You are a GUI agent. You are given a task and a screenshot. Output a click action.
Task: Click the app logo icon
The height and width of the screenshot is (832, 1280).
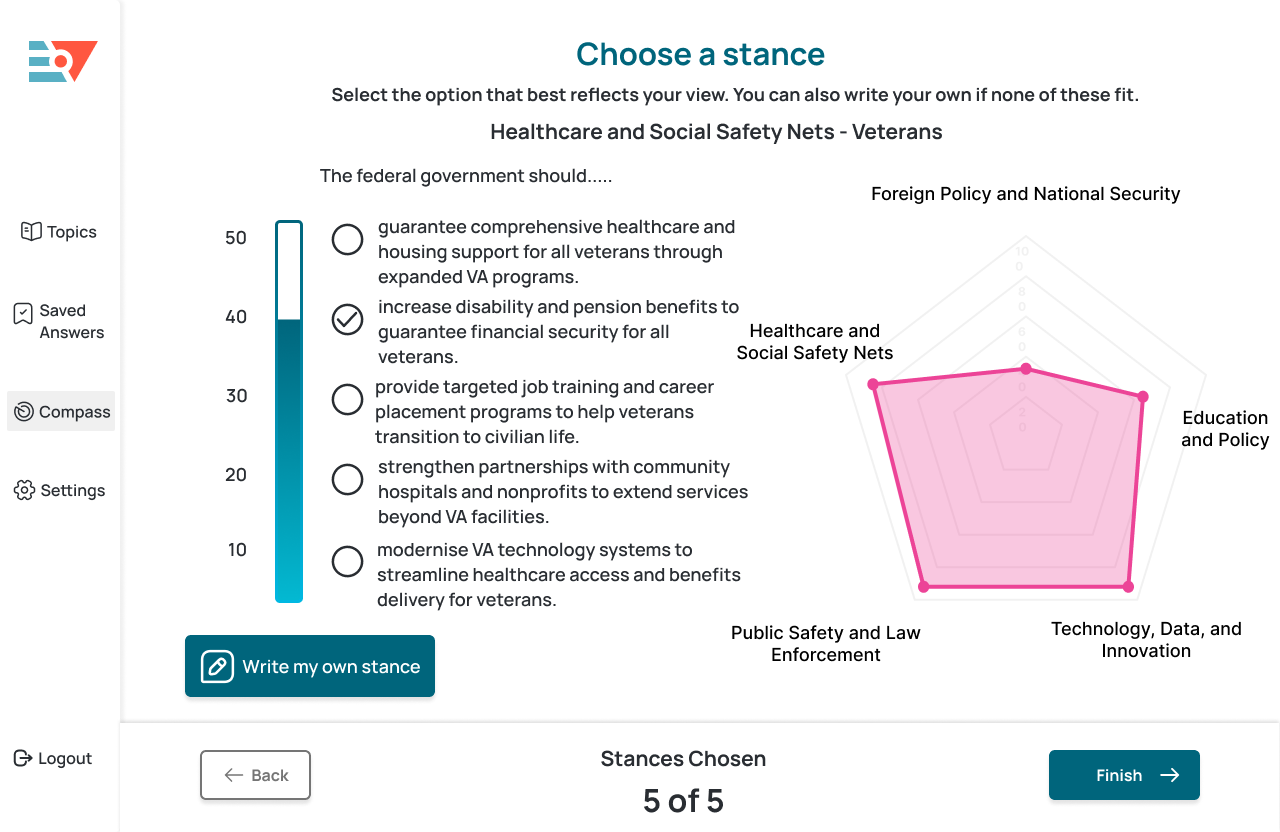(62, 62)
